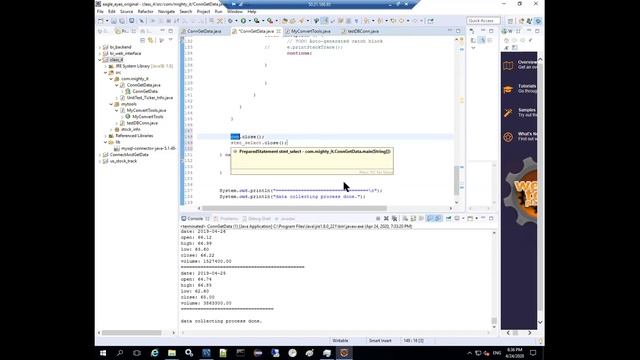Expand the JRE System Library node
The image size is (640, 360).
(x=105, y=66)
